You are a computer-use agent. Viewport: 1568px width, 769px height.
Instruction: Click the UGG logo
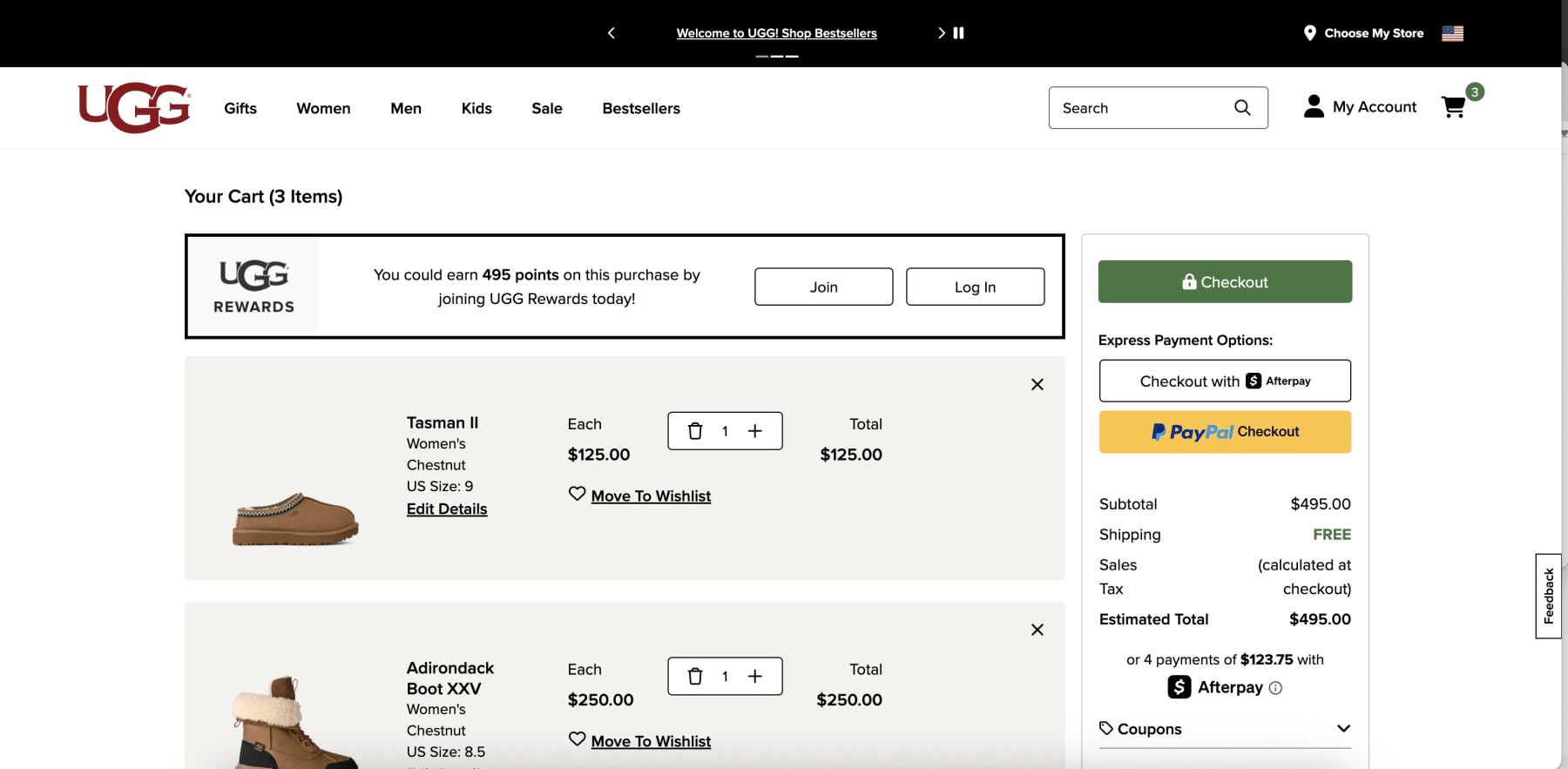click(134, 108)
